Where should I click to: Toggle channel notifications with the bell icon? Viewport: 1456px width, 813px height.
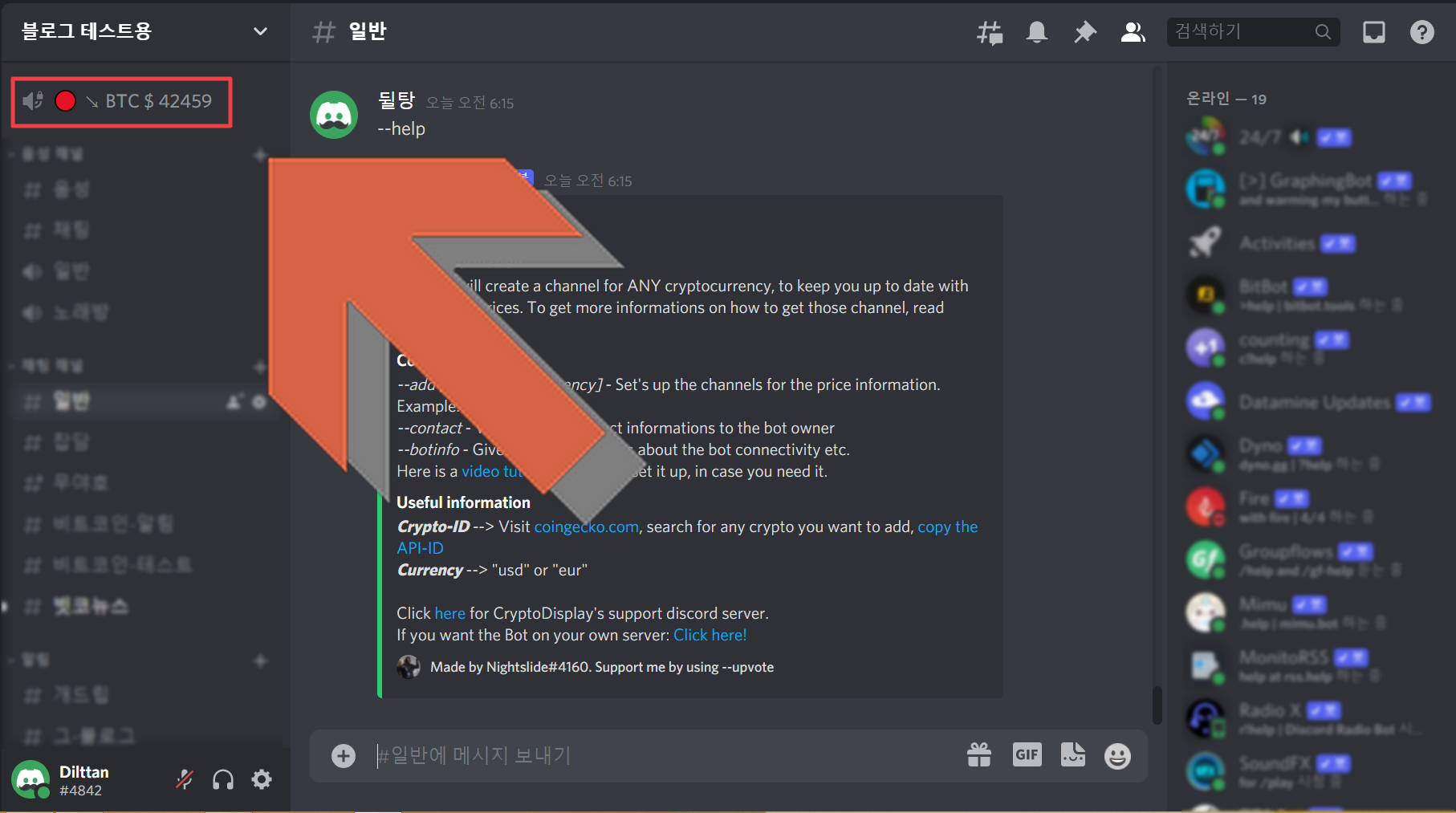pos(1037,32)
